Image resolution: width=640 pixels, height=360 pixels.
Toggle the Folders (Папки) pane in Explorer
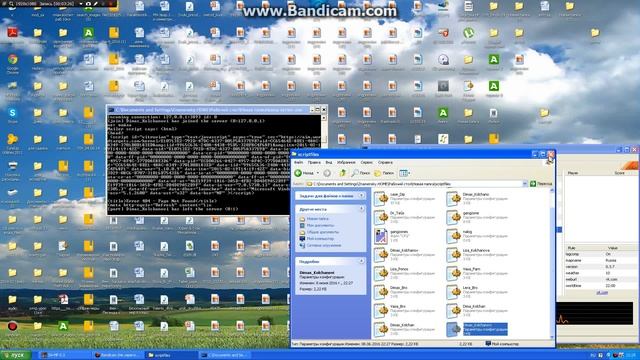coord(384,173)
